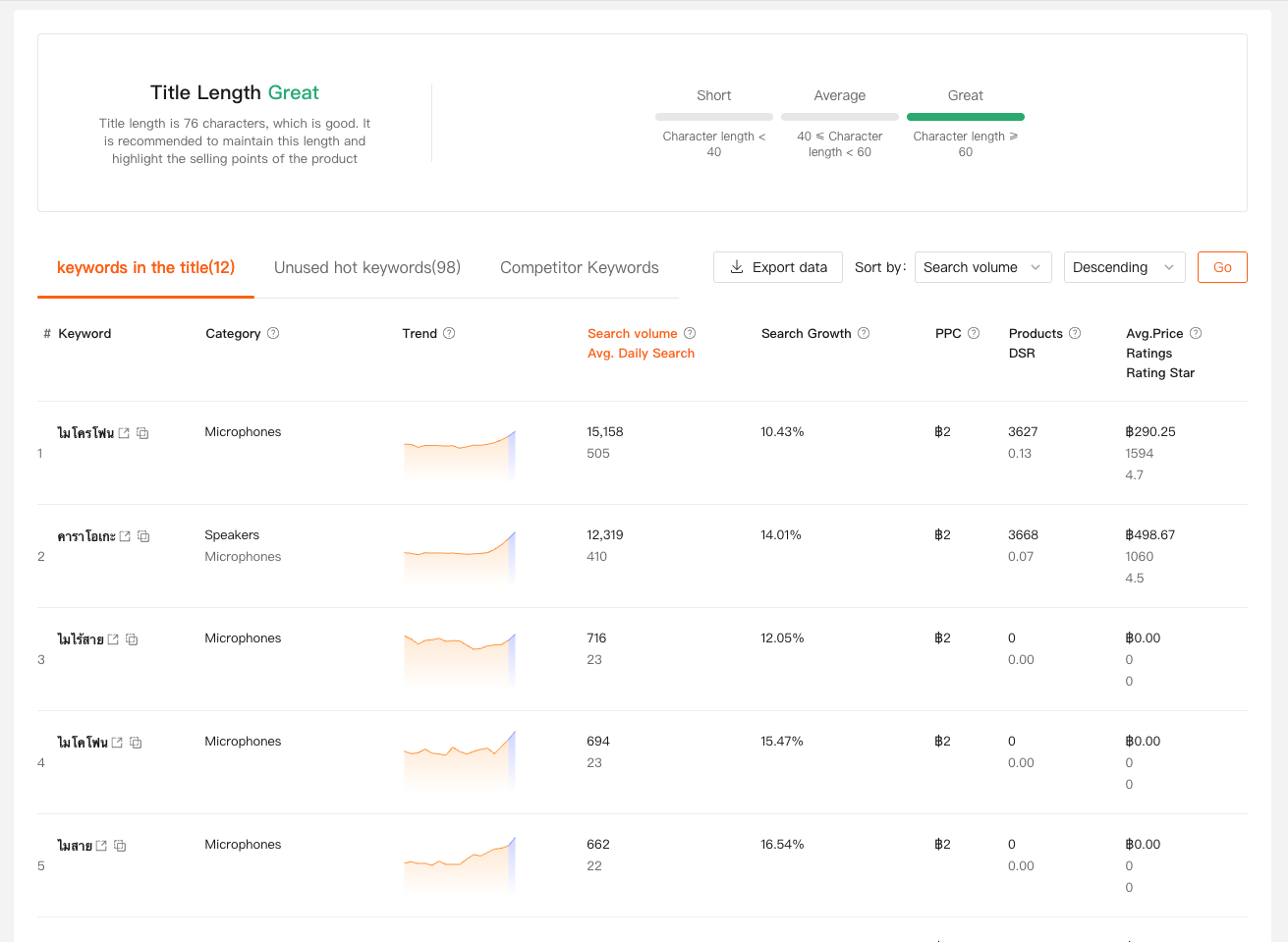1288x942 pixels.
Task: Show help info for PPC column
Action: tap(974, 333)
